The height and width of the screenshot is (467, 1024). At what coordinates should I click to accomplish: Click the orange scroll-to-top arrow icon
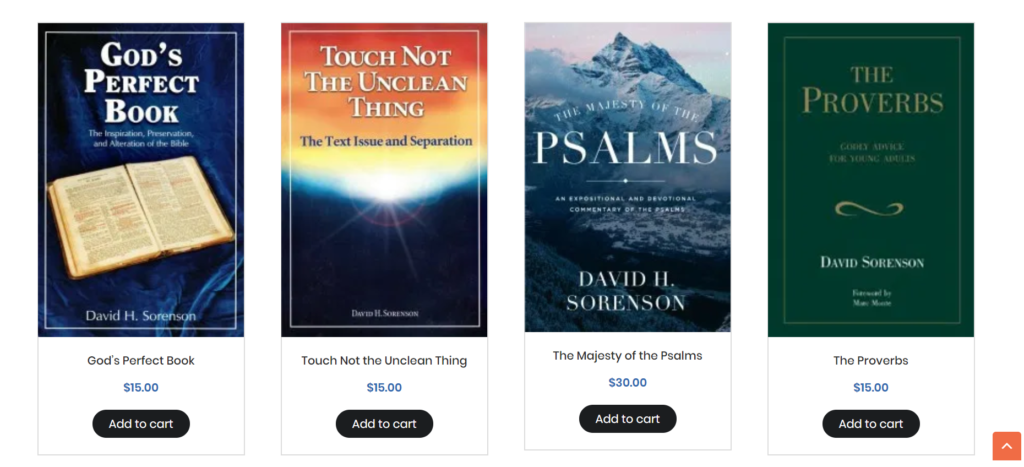pos(1006,445)
